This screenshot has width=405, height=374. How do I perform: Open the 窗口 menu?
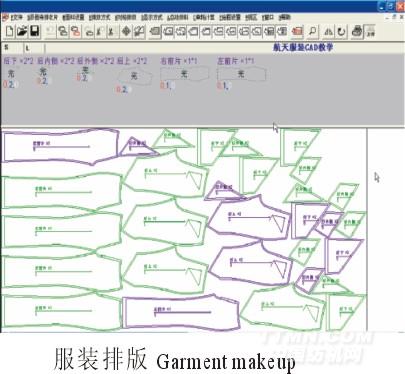[268, 17]
